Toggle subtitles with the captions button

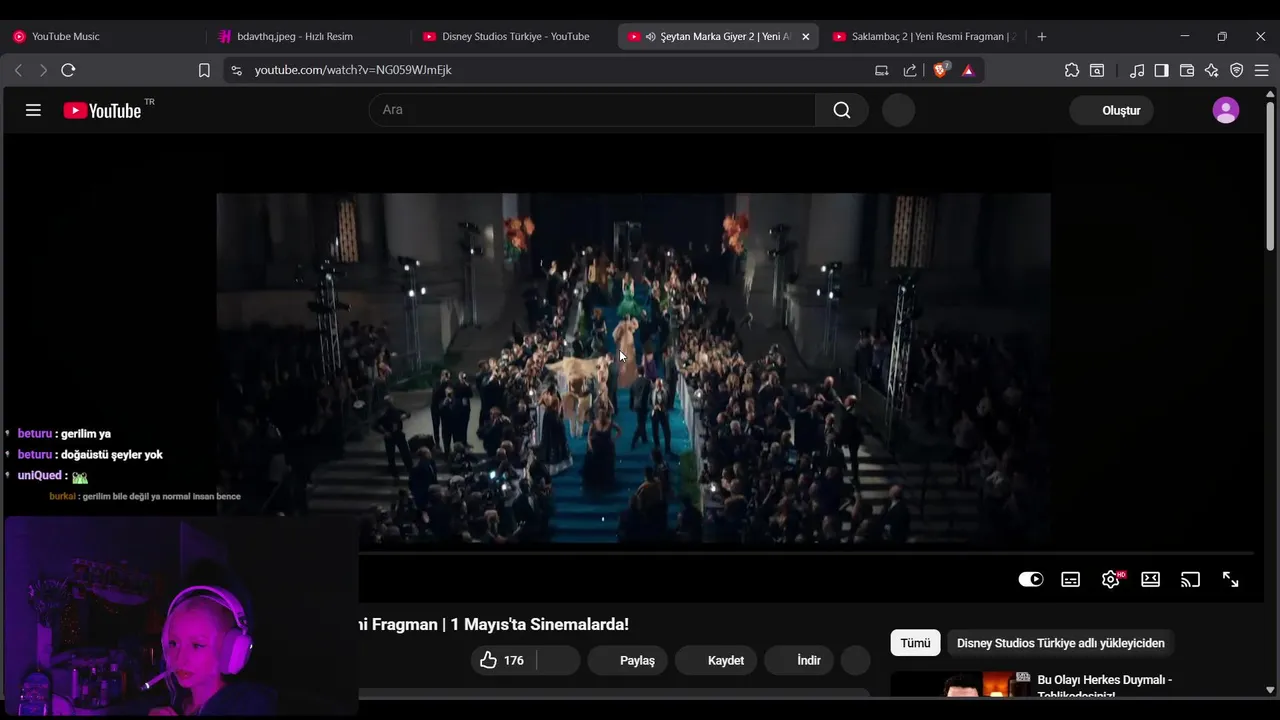tap(1070, 579)
